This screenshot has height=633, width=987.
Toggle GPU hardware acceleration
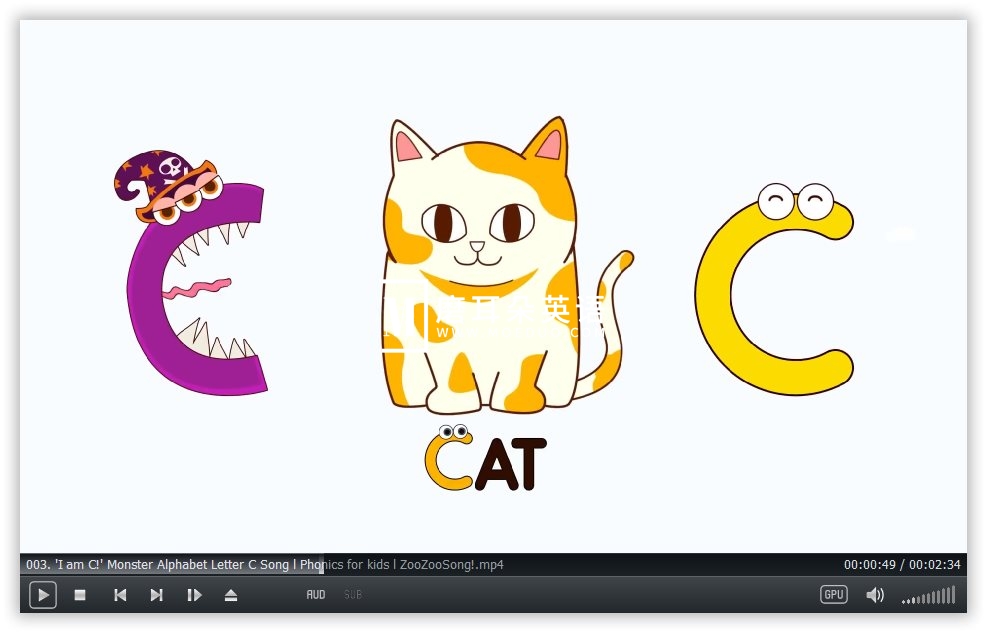[x=833, y=594]
